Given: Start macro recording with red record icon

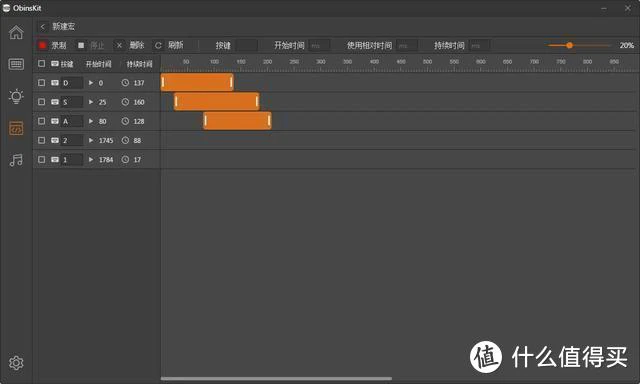Looking at the screenshot, I should pos(42,45).
